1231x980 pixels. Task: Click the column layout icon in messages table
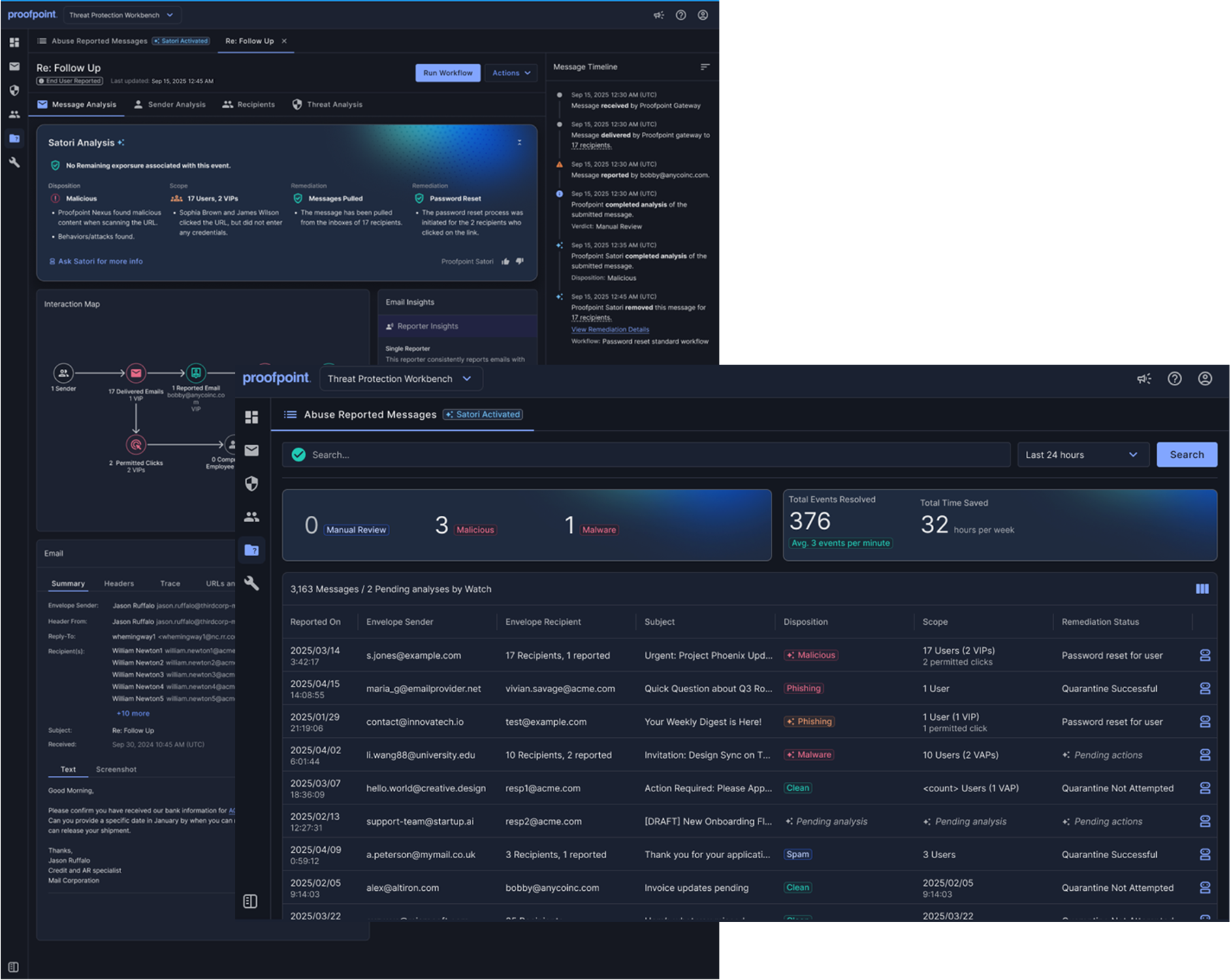[x=1202, y=589]
